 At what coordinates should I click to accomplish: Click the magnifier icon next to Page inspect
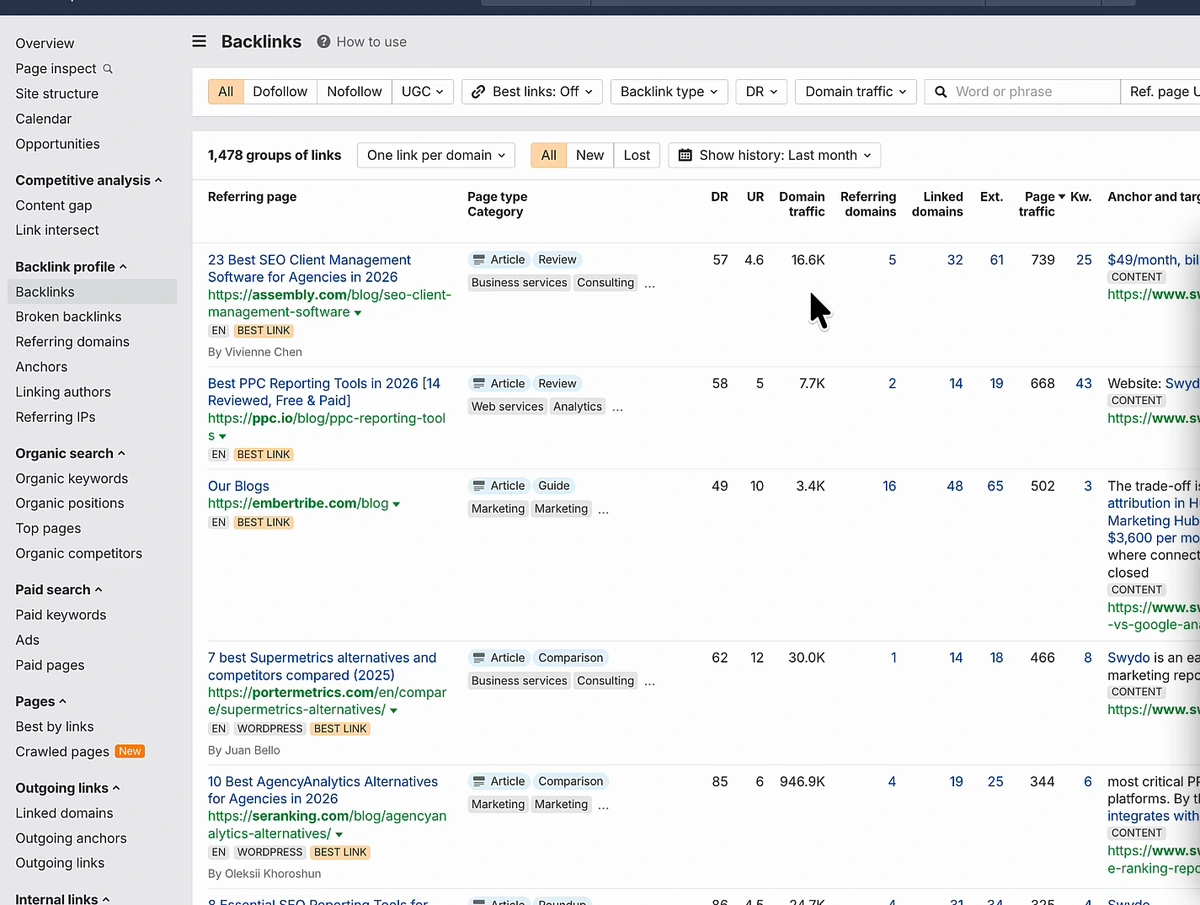(x=108, y=69)
